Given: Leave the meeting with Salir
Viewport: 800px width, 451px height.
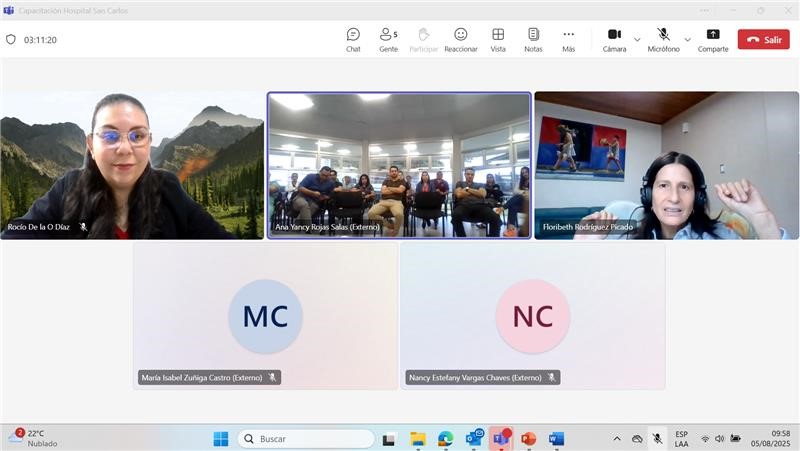Looking at the screenshot, I should tap(763, 39).
